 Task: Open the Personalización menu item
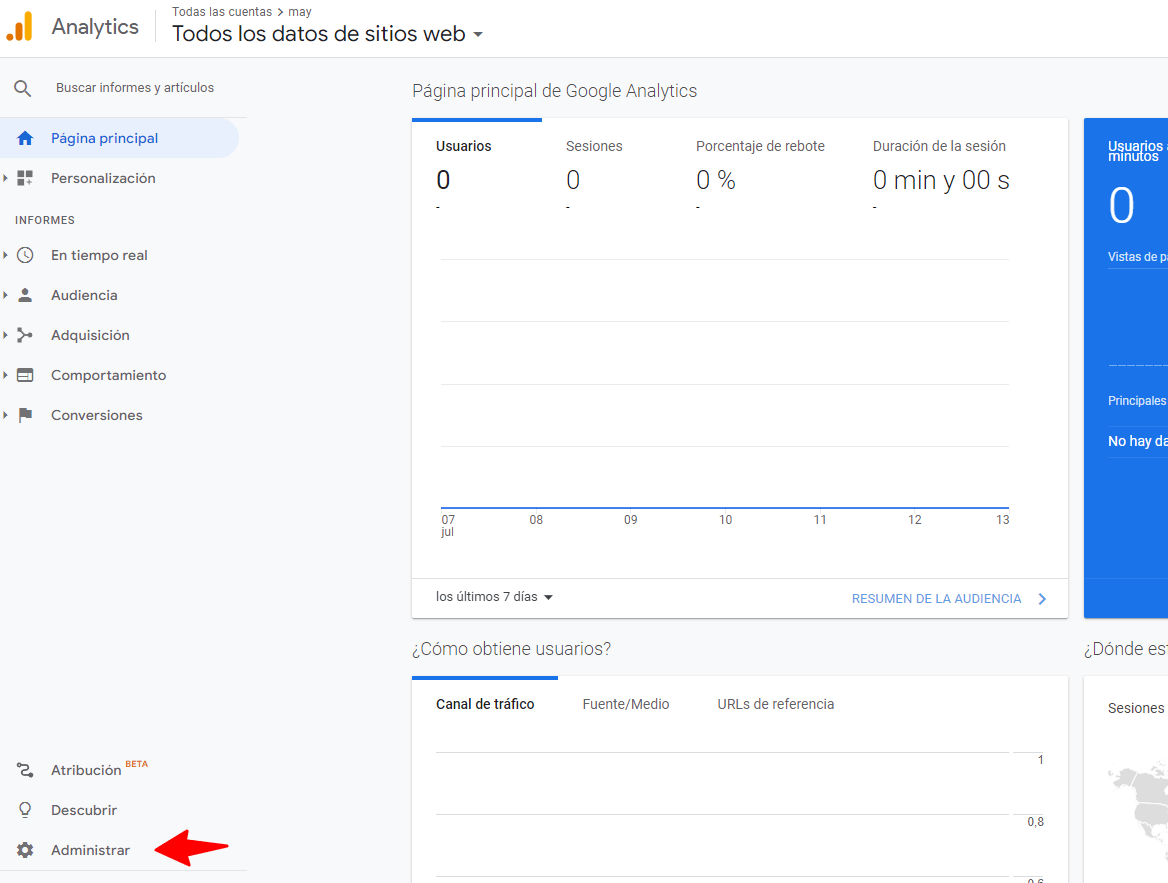click(x=103, y=178)
